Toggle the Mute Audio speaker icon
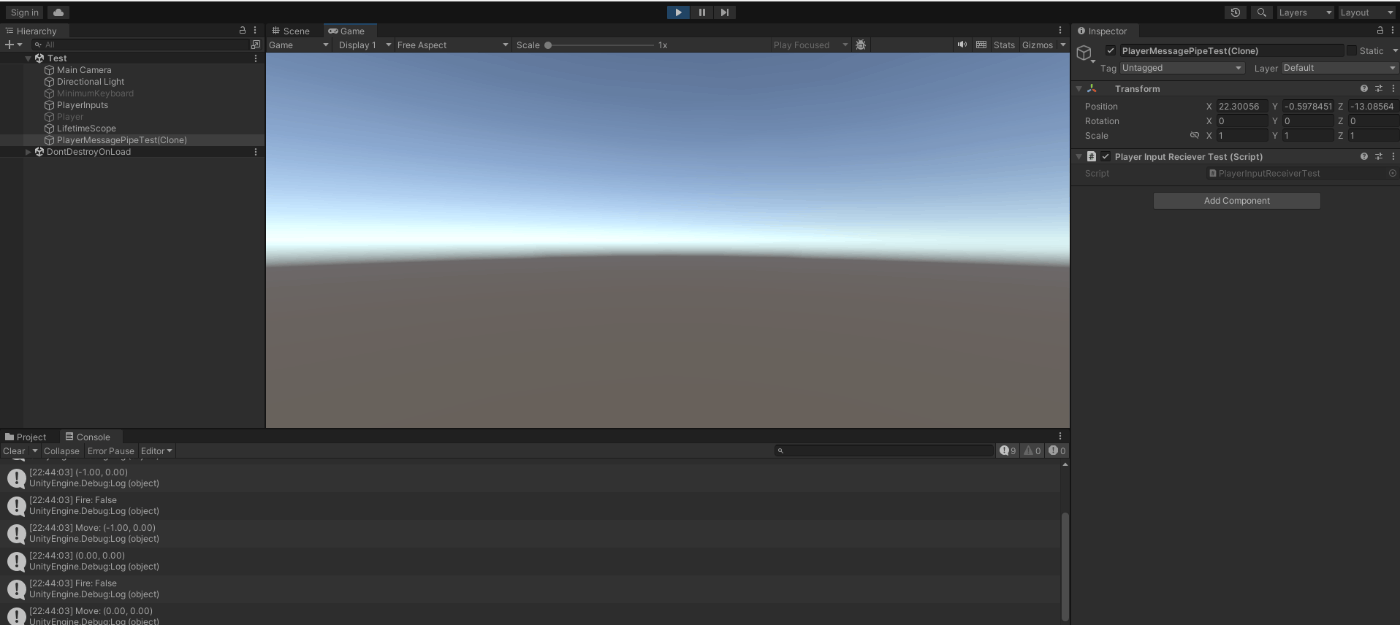This screenshot has width=1400, height=625. pos(962,45)
